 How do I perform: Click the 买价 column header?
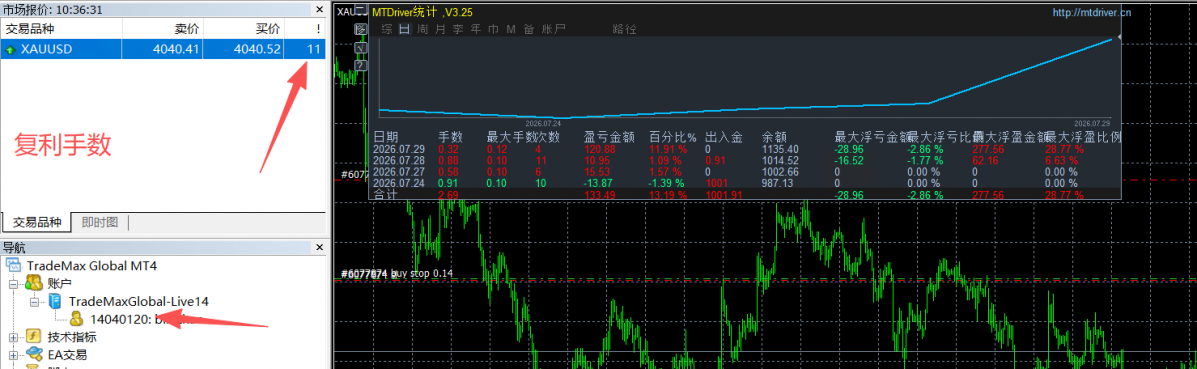[268, 29]
